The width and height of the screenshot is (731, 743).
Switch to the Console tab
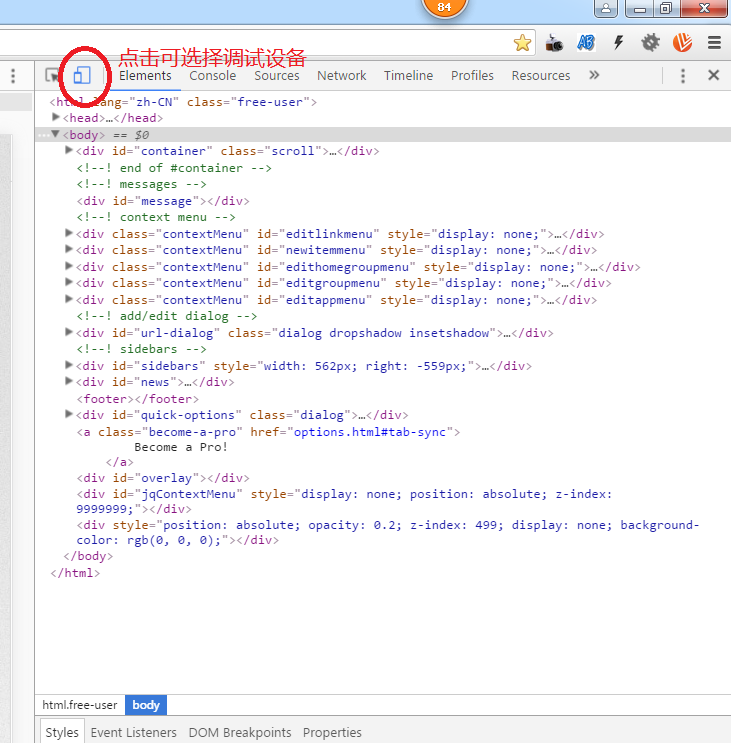point(213,75)
